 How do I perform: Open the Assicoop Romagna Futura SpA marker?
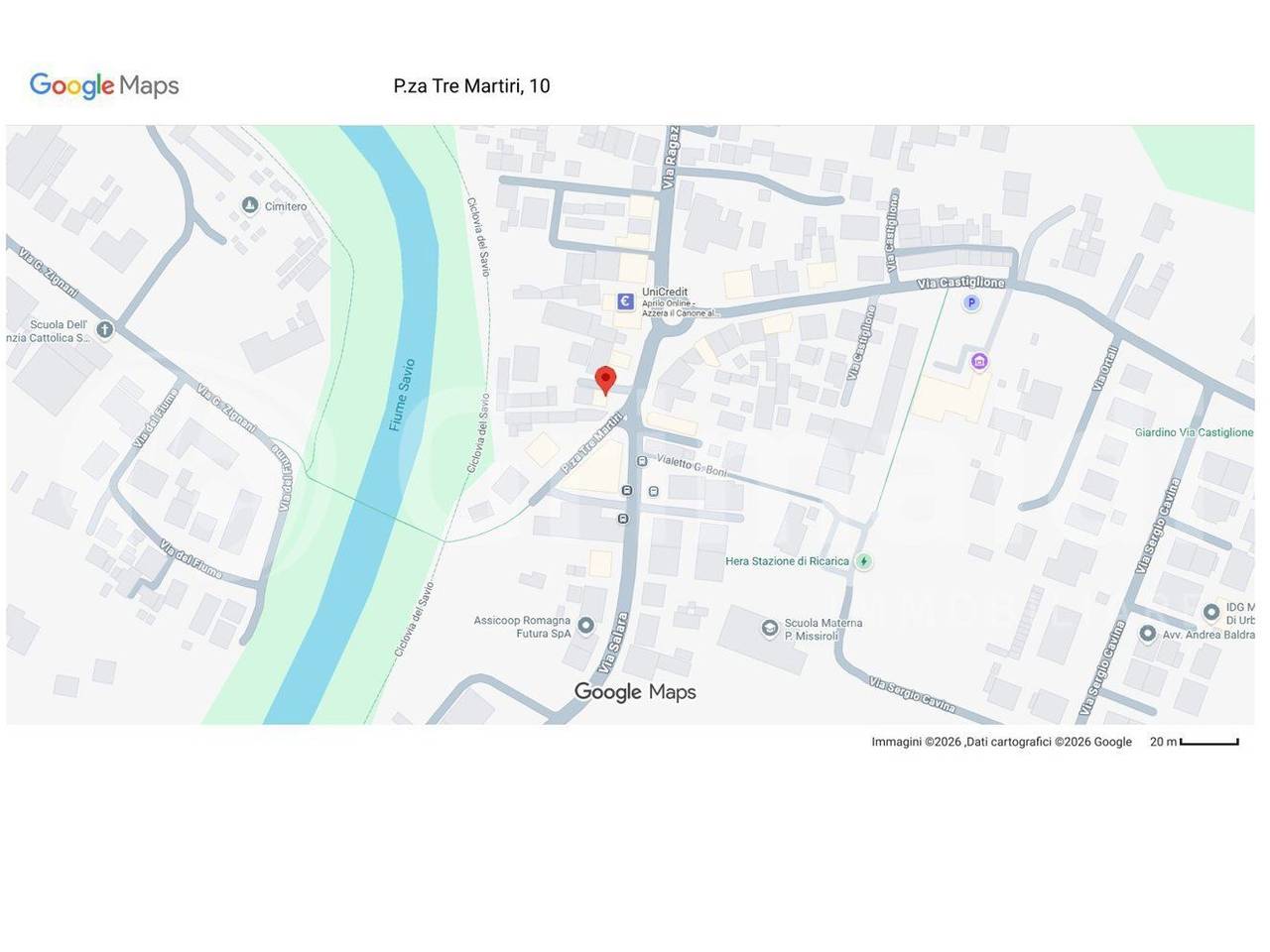coord(585,626)
